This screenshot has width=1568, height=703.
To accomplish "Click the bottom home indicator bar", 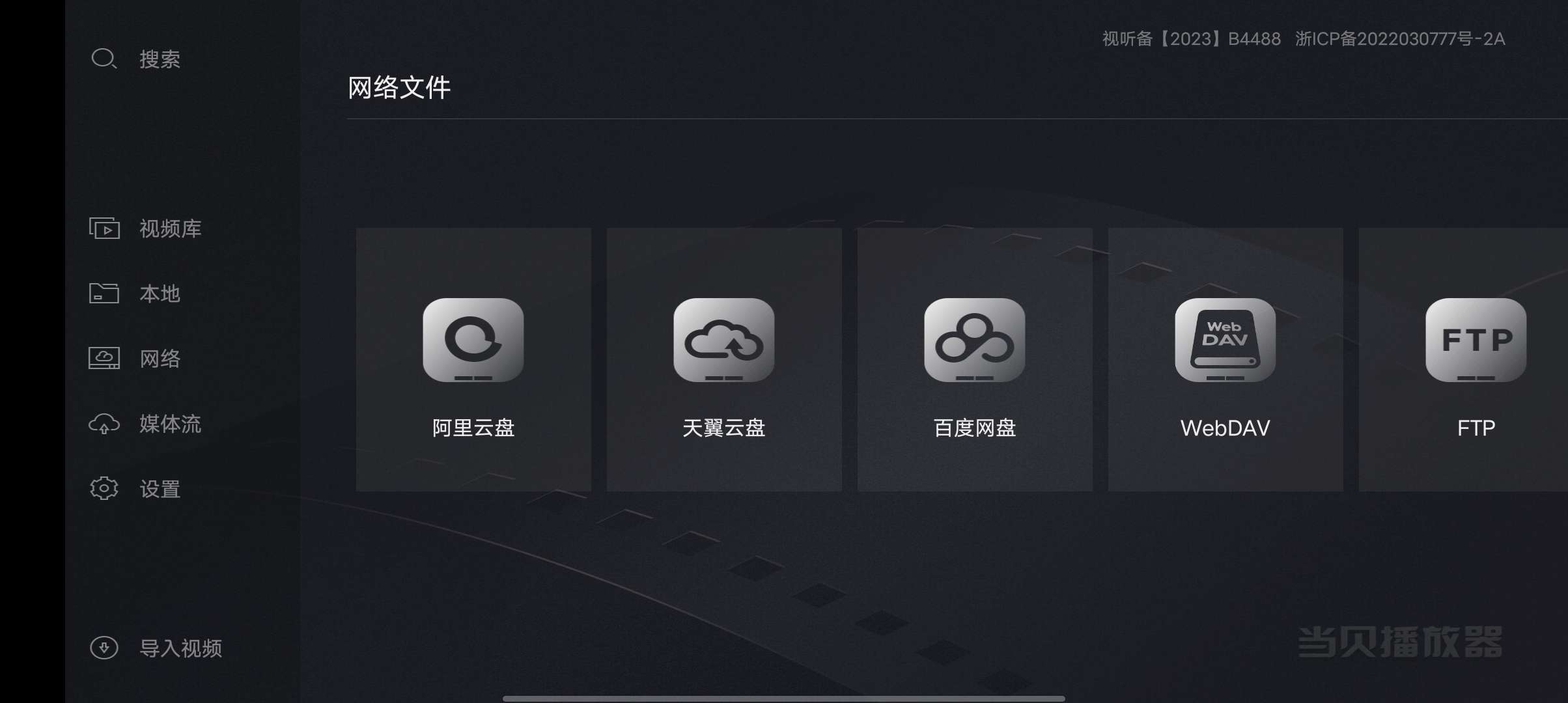I will (784, 698).
